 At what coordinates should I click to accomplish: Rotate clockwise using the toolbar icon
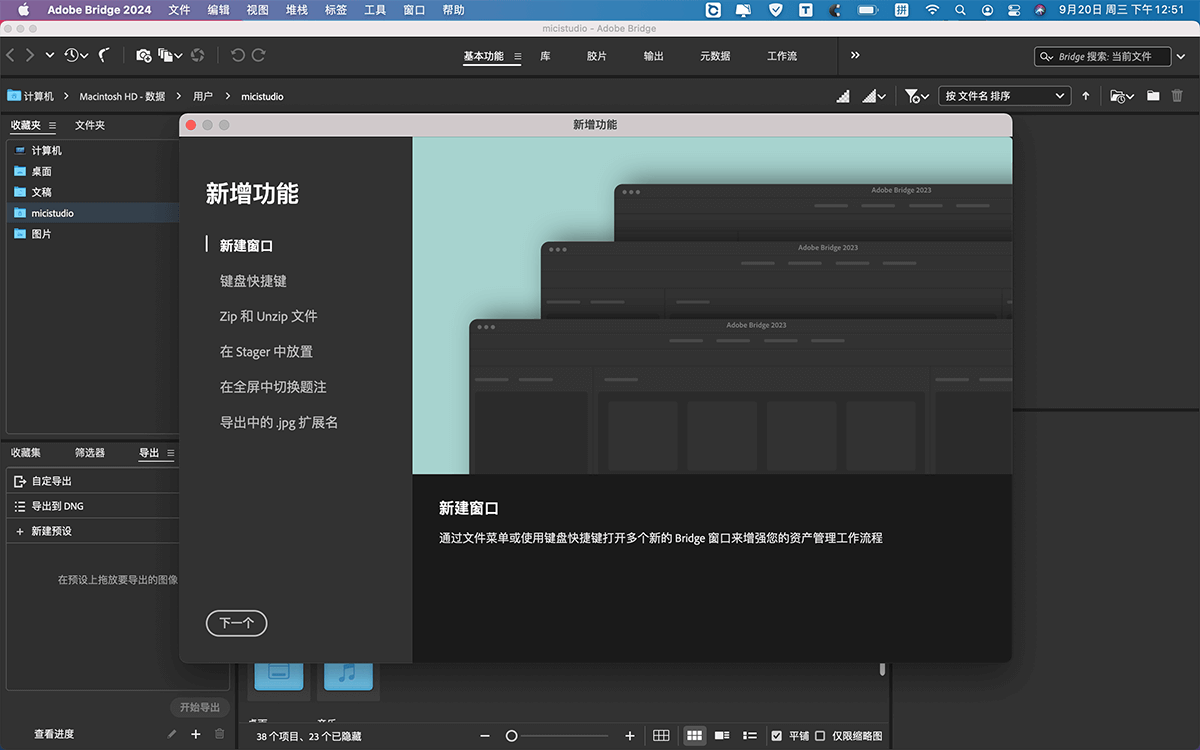coord(259,56)
